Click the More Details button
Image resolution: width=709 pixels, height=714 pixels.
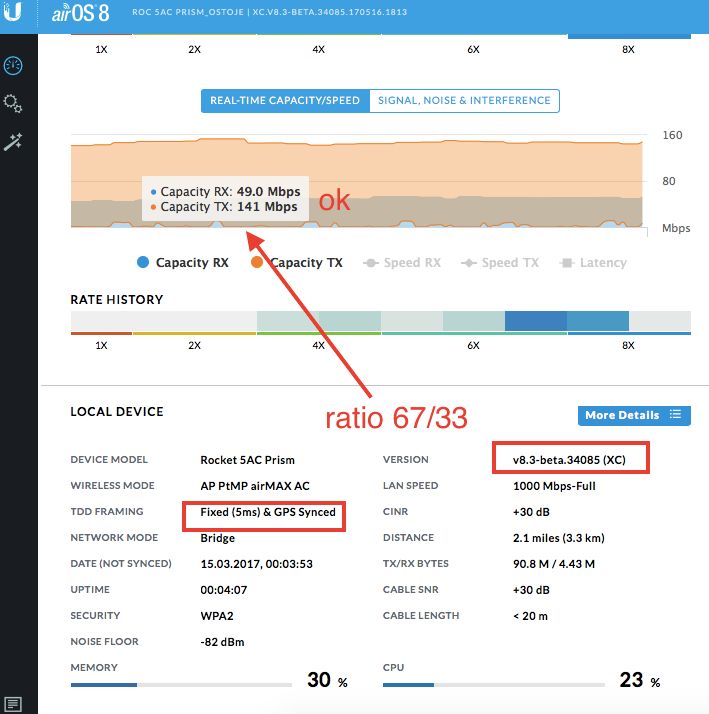point(634,415)
